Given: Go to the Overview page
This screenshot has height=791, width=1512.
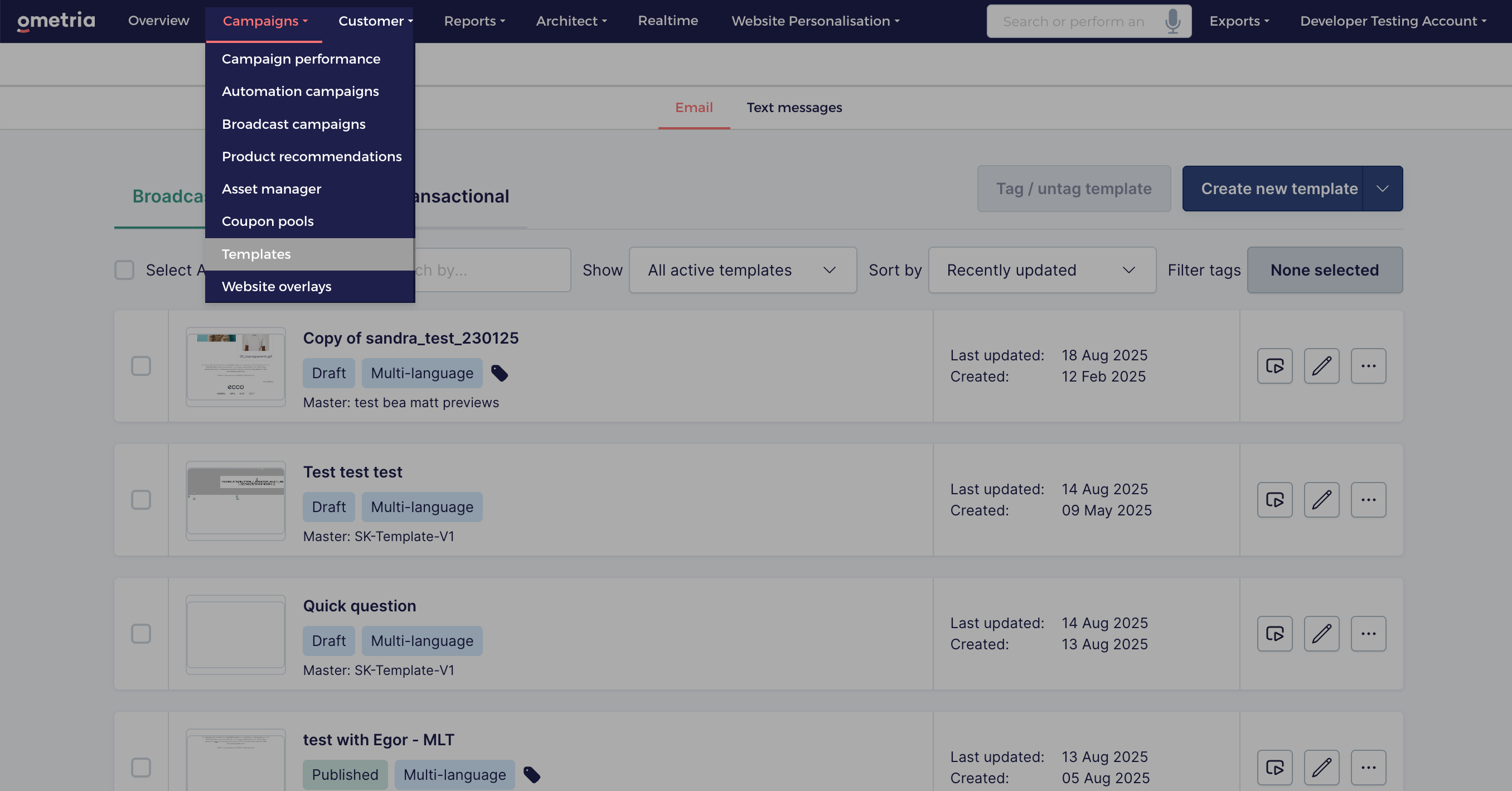Looking at the screenshot, I should pos(158,21).
